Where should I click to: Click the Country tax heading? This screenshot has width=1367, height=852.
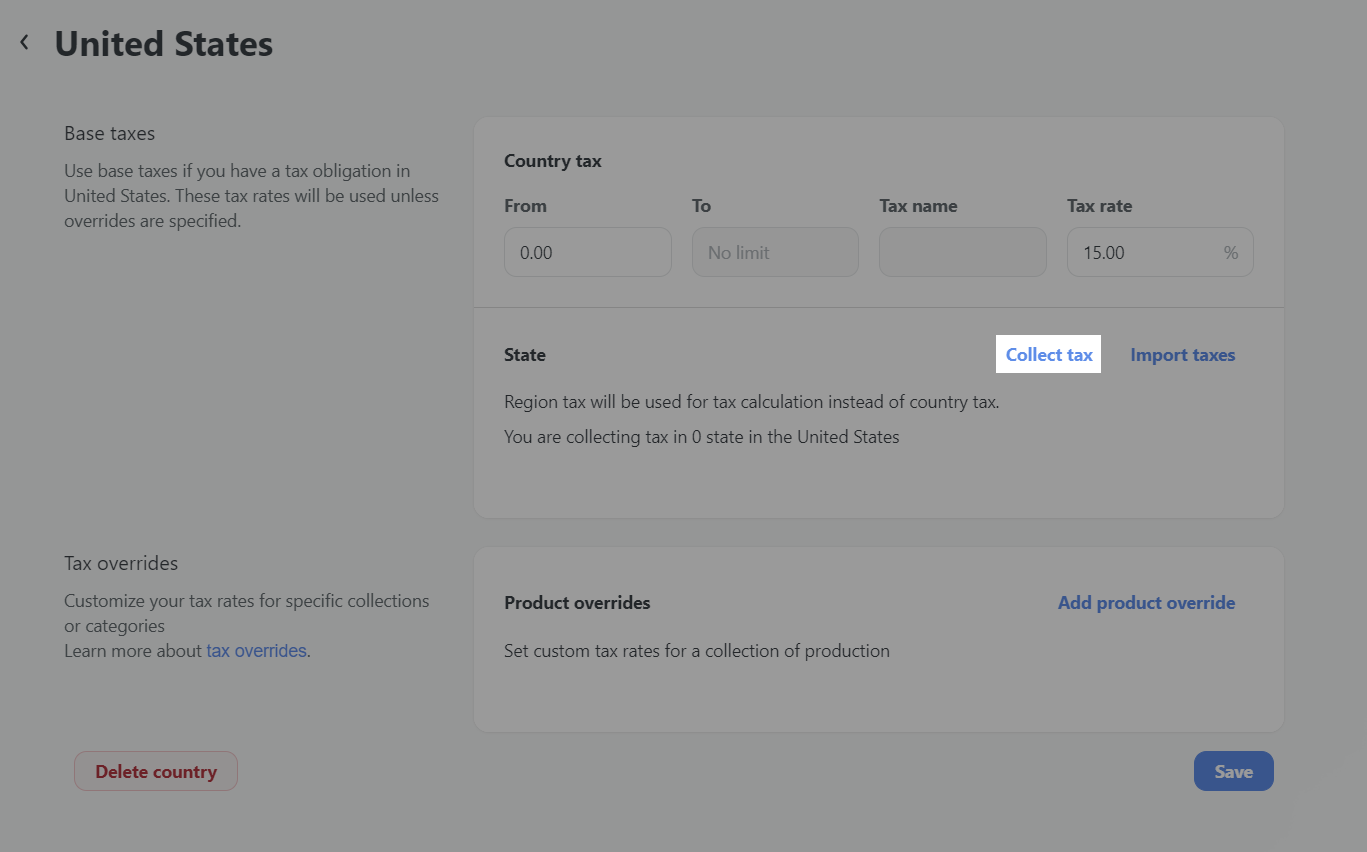[x=552, y=161]
